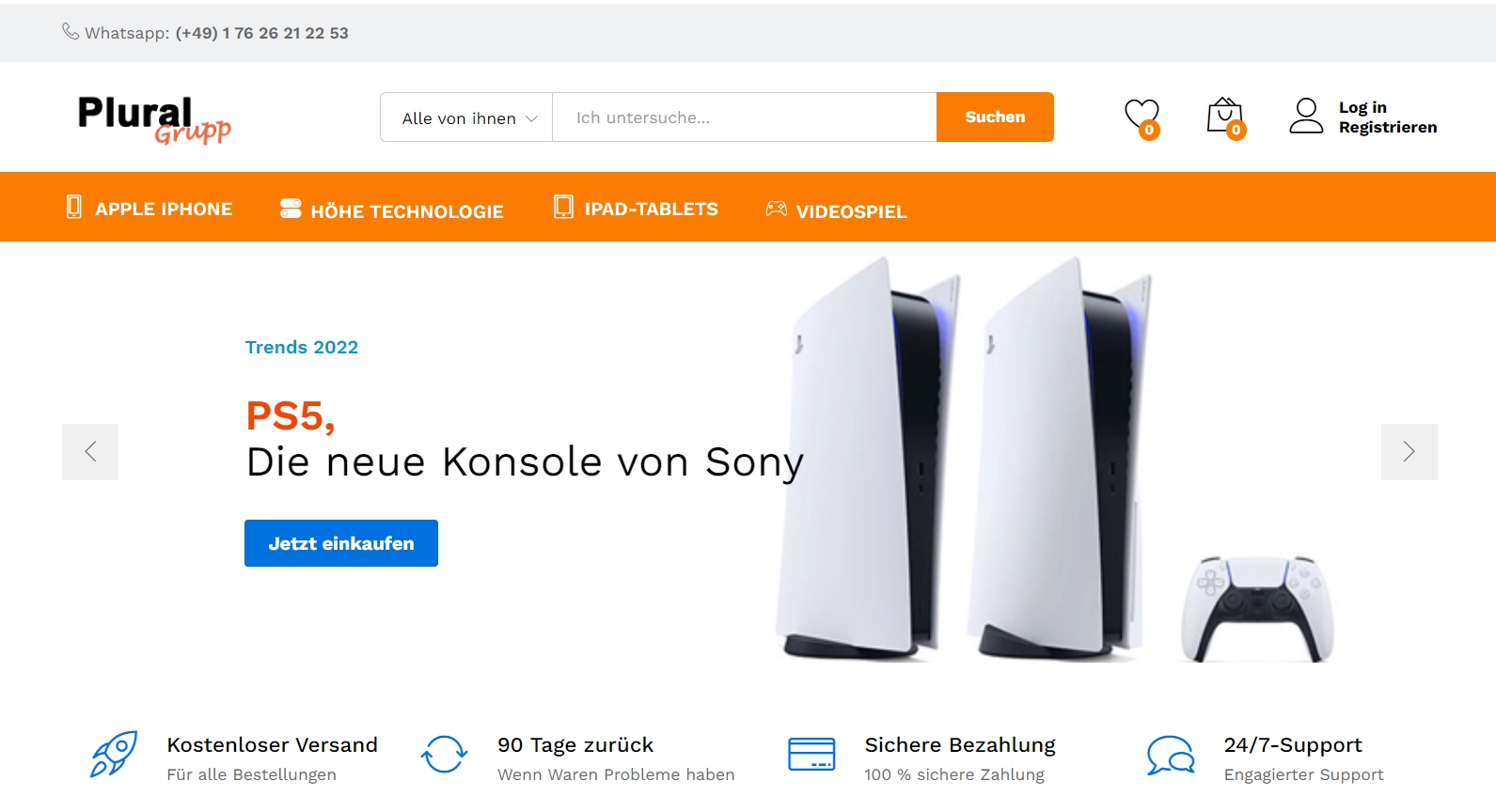Screen dimensions: 1496x812
Task: Open the shopping bag cart icon
Action: [1225, 117]
